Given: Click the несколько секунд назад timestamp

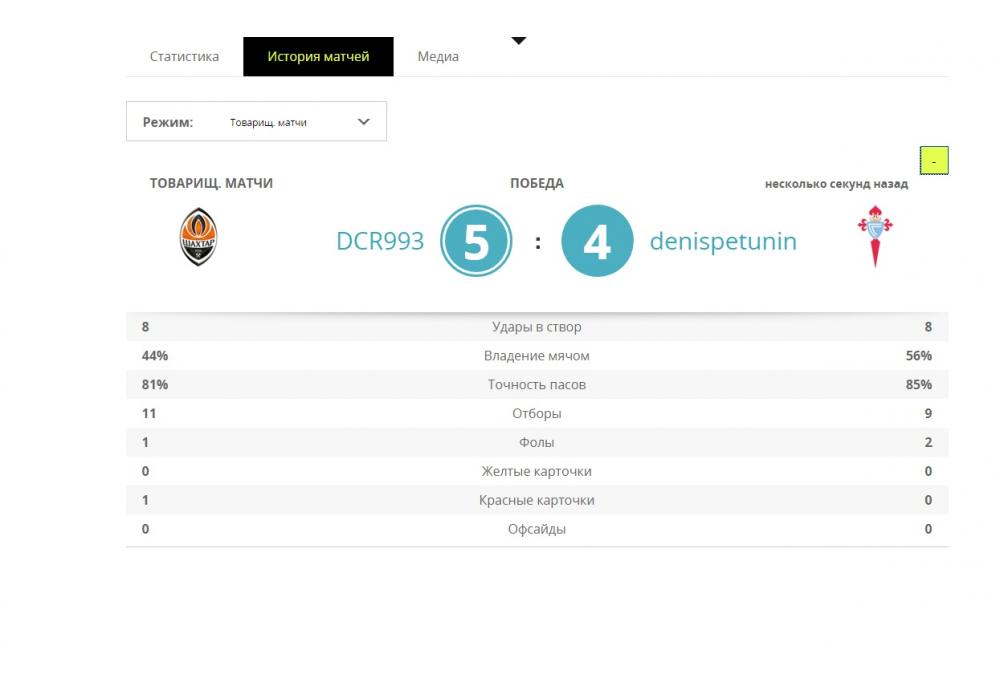Looking at the screenshot, I should tap(836, 184).
